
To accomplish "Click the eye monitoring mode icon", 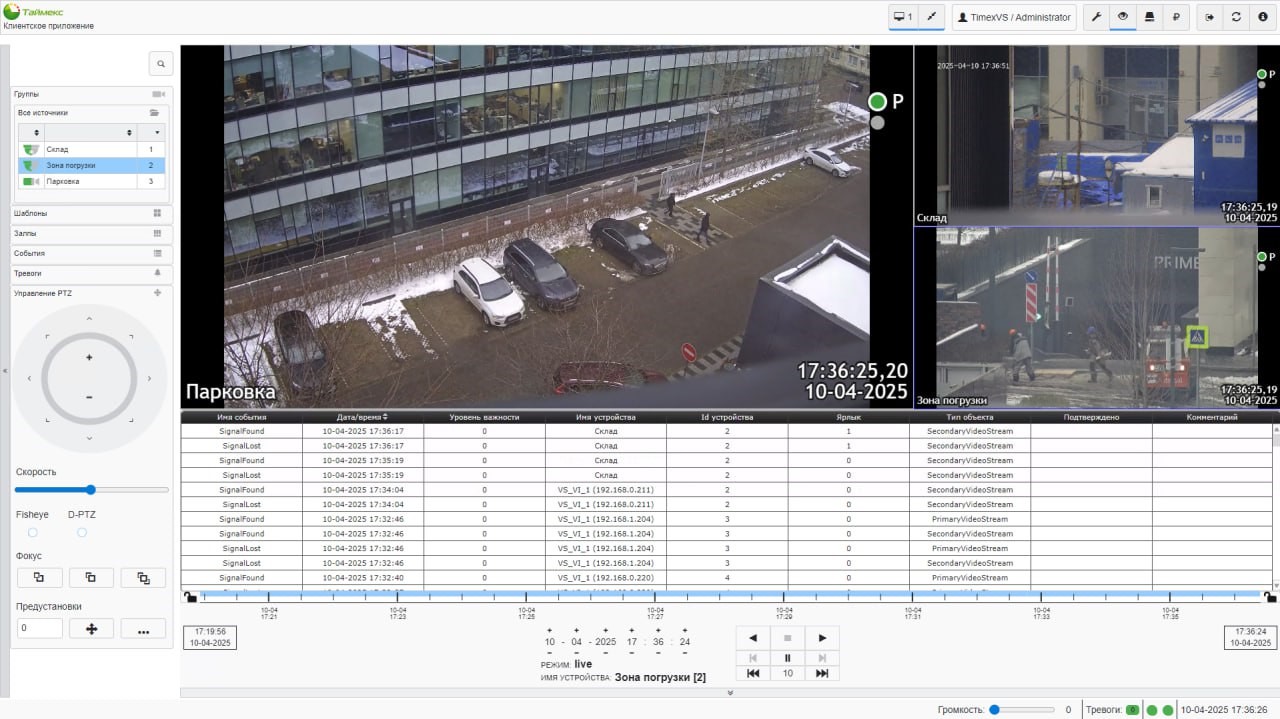I will pos(1122,17).
